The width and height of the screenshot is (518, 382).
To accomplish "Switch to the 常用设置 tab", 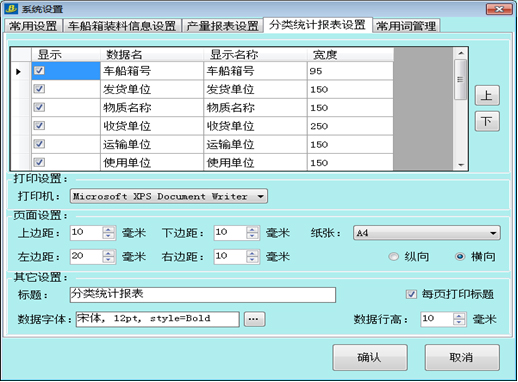I will coord(33,26).
